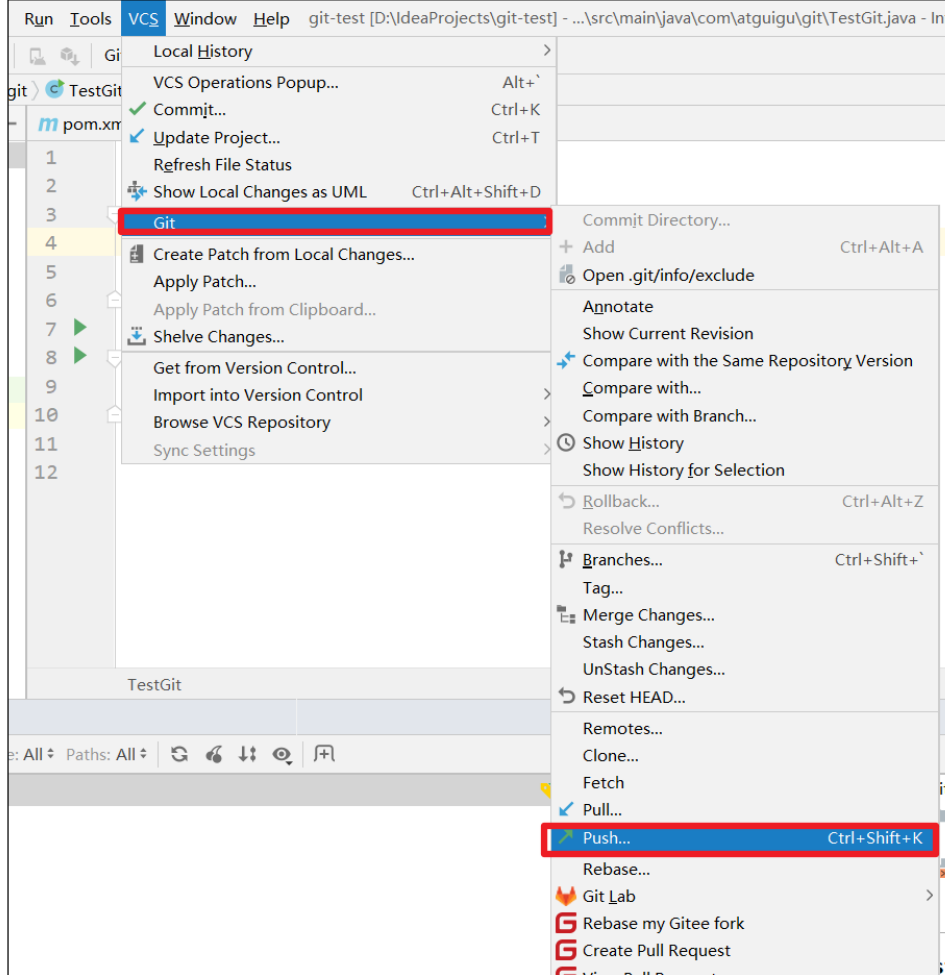The height and width of the screenshot is (975, 945).
Task: Open Remotes... dialog
Action: pyautogui.click(x=745, y=728)
